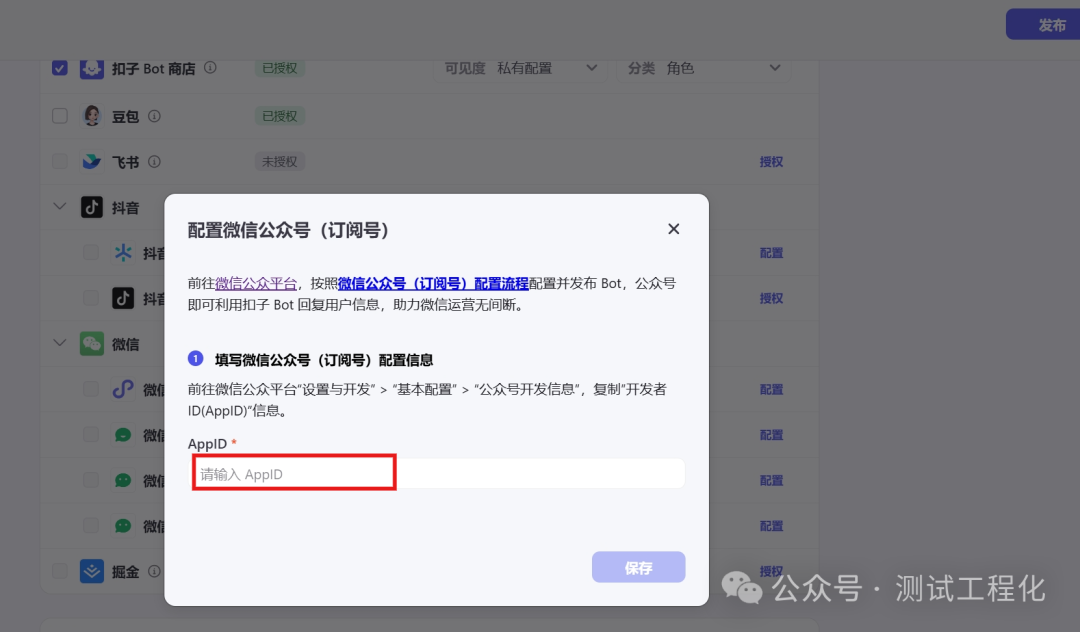Click the 抖音 group label
This screenshot has height=632, width=1080.
[x=125, y=208]
